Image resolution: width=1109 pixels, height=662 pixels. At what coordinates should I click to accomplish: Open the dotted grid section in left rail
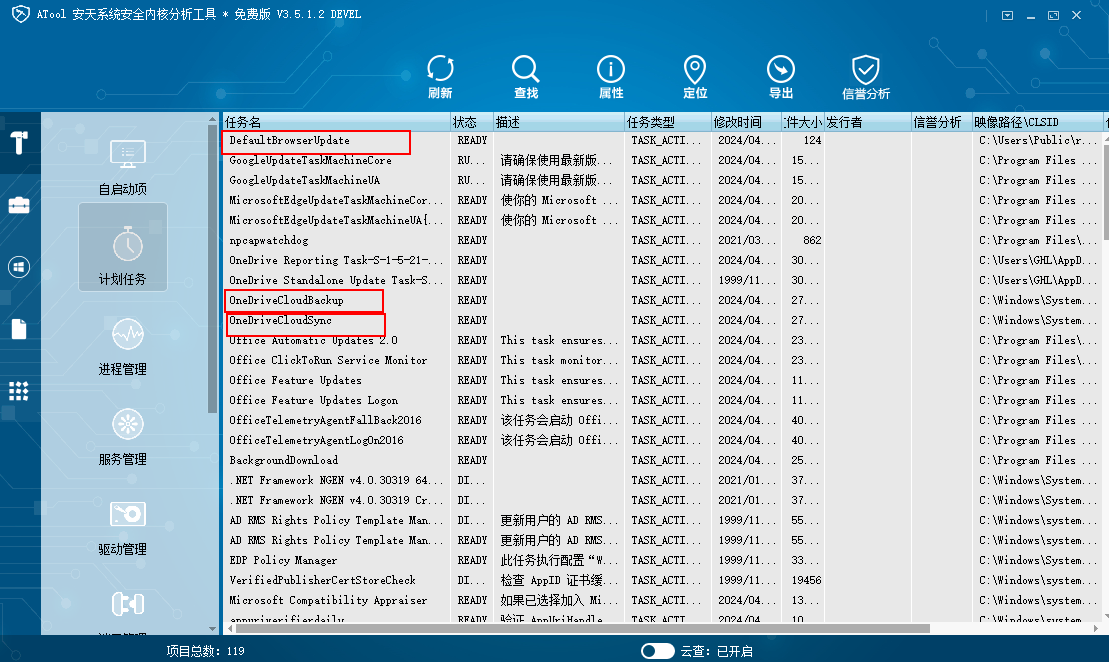tap(19, 391)
